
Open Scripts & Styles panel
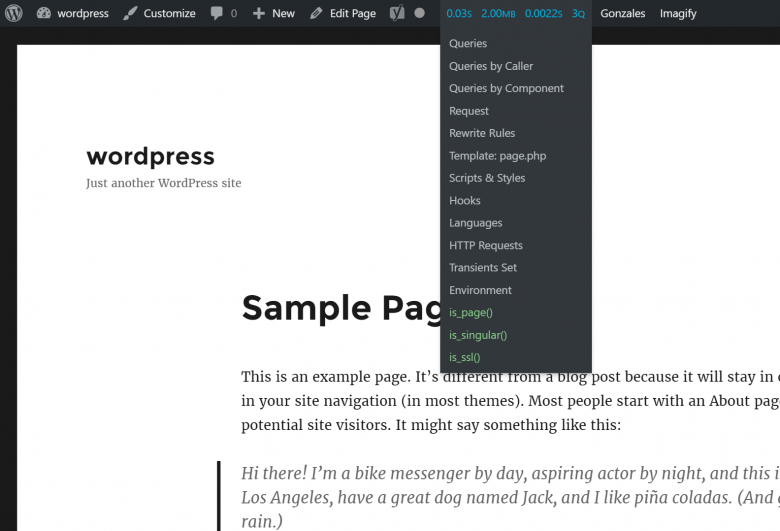(487, 178)
